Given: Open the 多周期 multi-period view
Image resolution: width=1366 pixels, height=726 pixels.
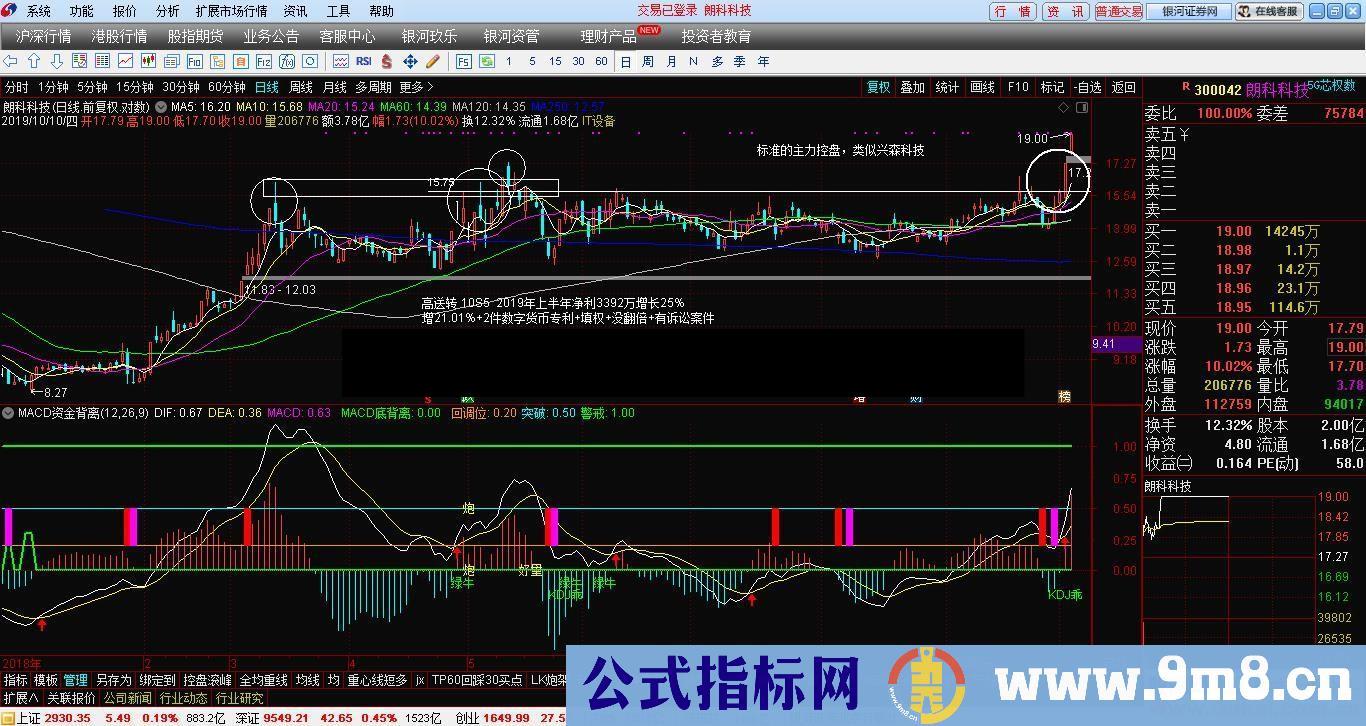Looking at the screenshot, I should click(374, 87).
